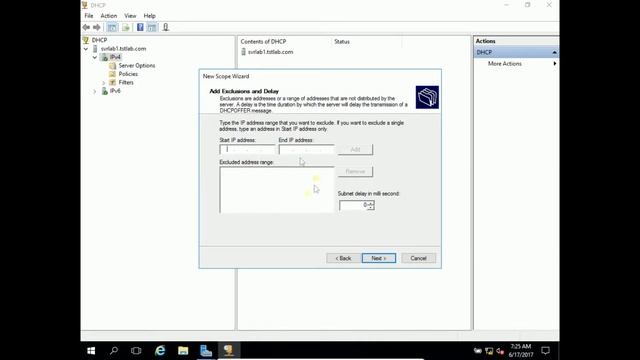Collapse the svrlab1.tstlab.com tree node

[86, 49]
